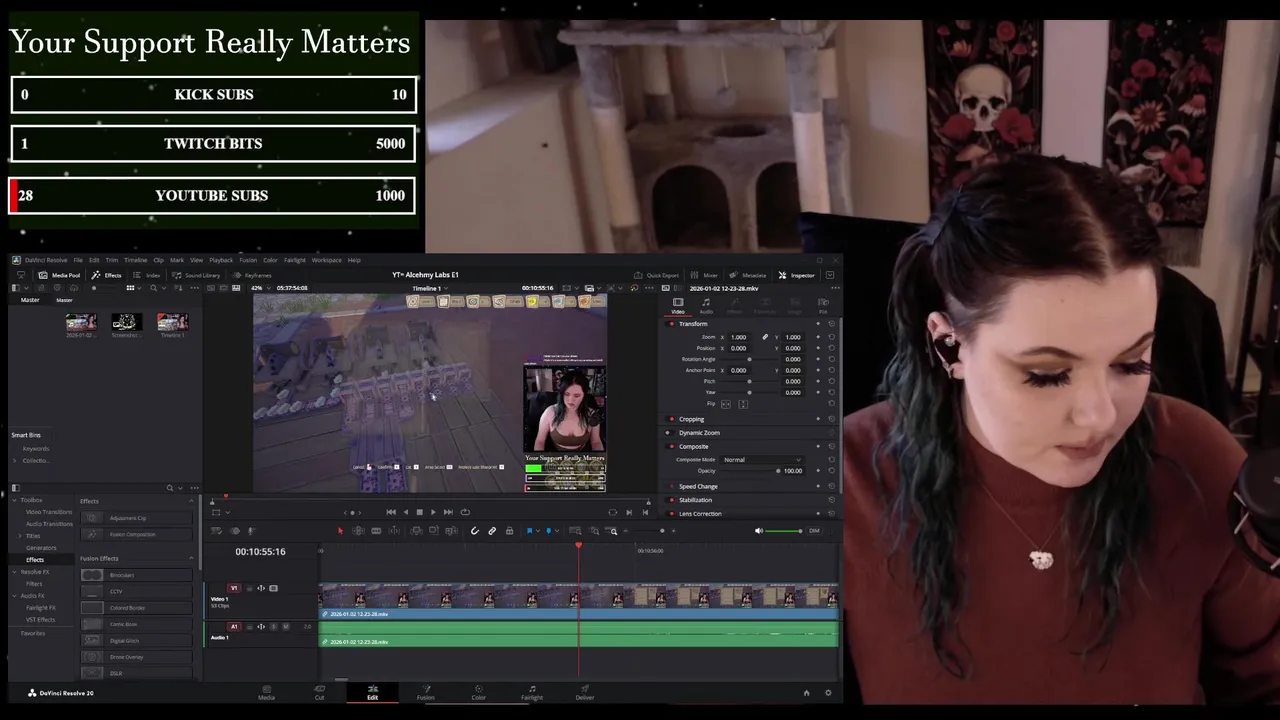Click the blue marker icon
The width and height of the screenshot is (1280, 720).
(x=548, y=531)
